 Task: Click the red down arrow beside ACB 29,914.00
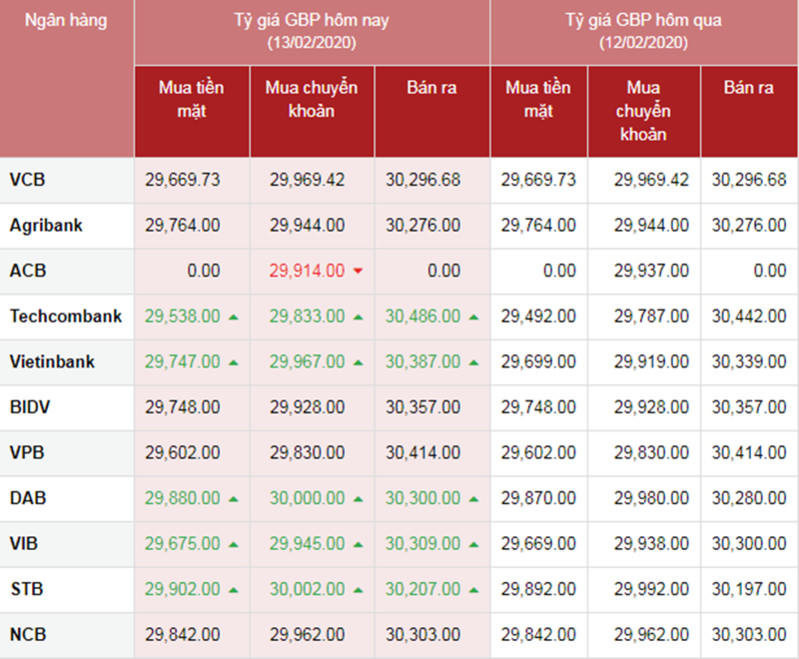pos(358,272)
